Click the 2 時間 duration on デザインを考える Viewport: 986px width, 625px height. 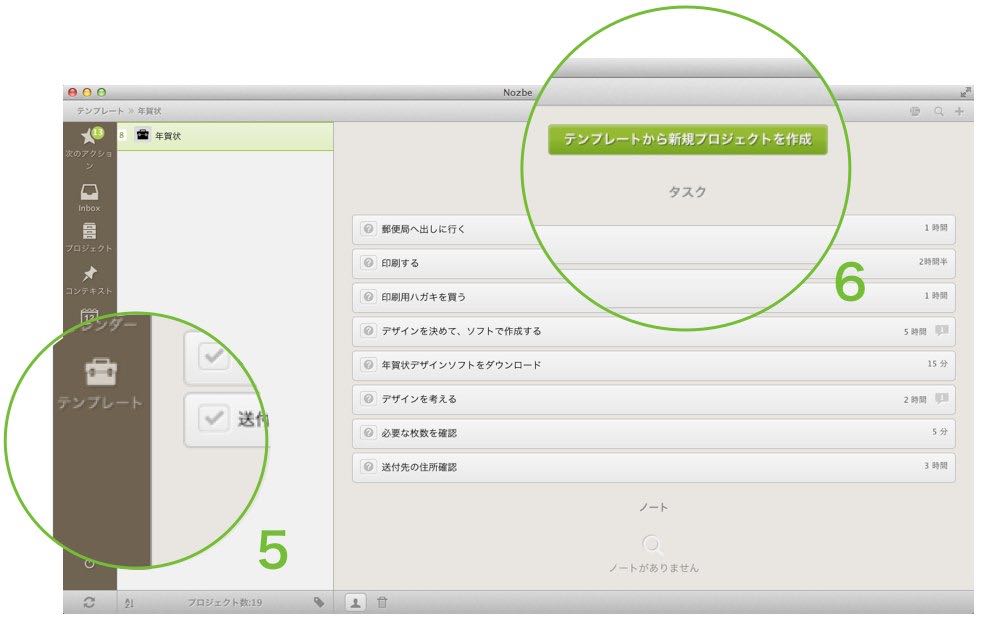pyautogui.click(x=916, y=399)
